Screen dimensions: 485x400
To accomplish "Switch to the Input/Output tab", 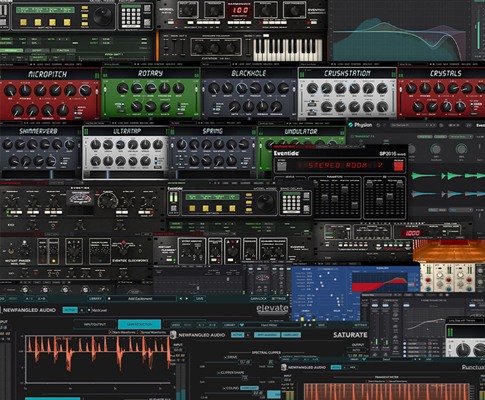I will point(95,324).
